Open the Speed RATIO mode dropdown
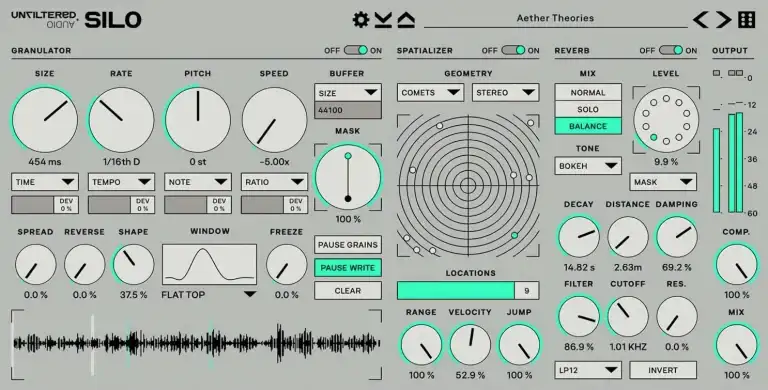 pos(274,182)
